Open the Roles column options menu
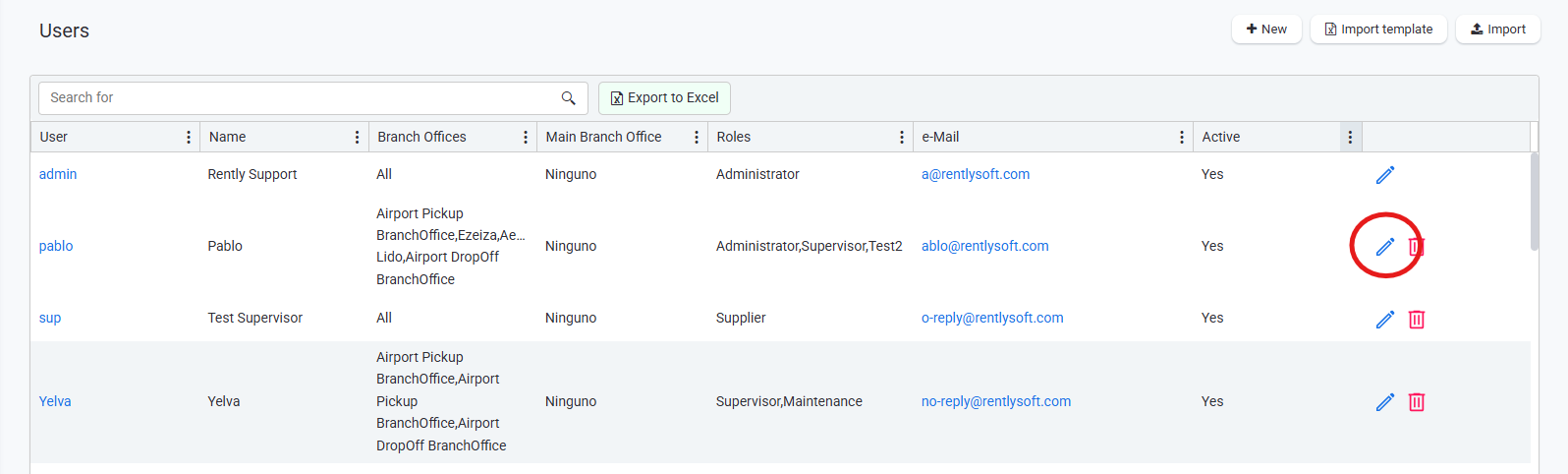This screenshot has width=1568, height=474. tap(902, 137)
